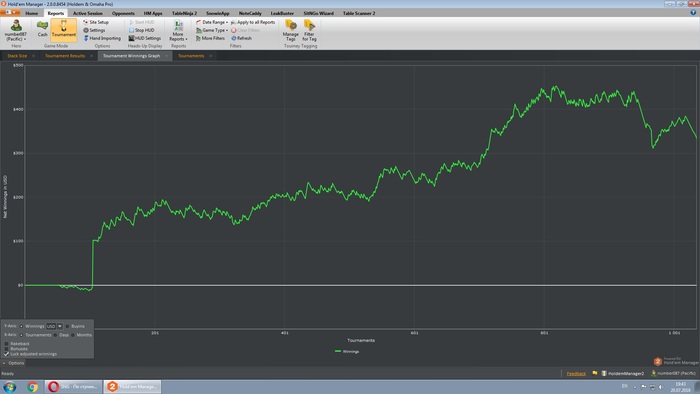Open the USD currency dropdown
Image resolution: width=700 pixels, height=394 pixels.
coord(60,326)
